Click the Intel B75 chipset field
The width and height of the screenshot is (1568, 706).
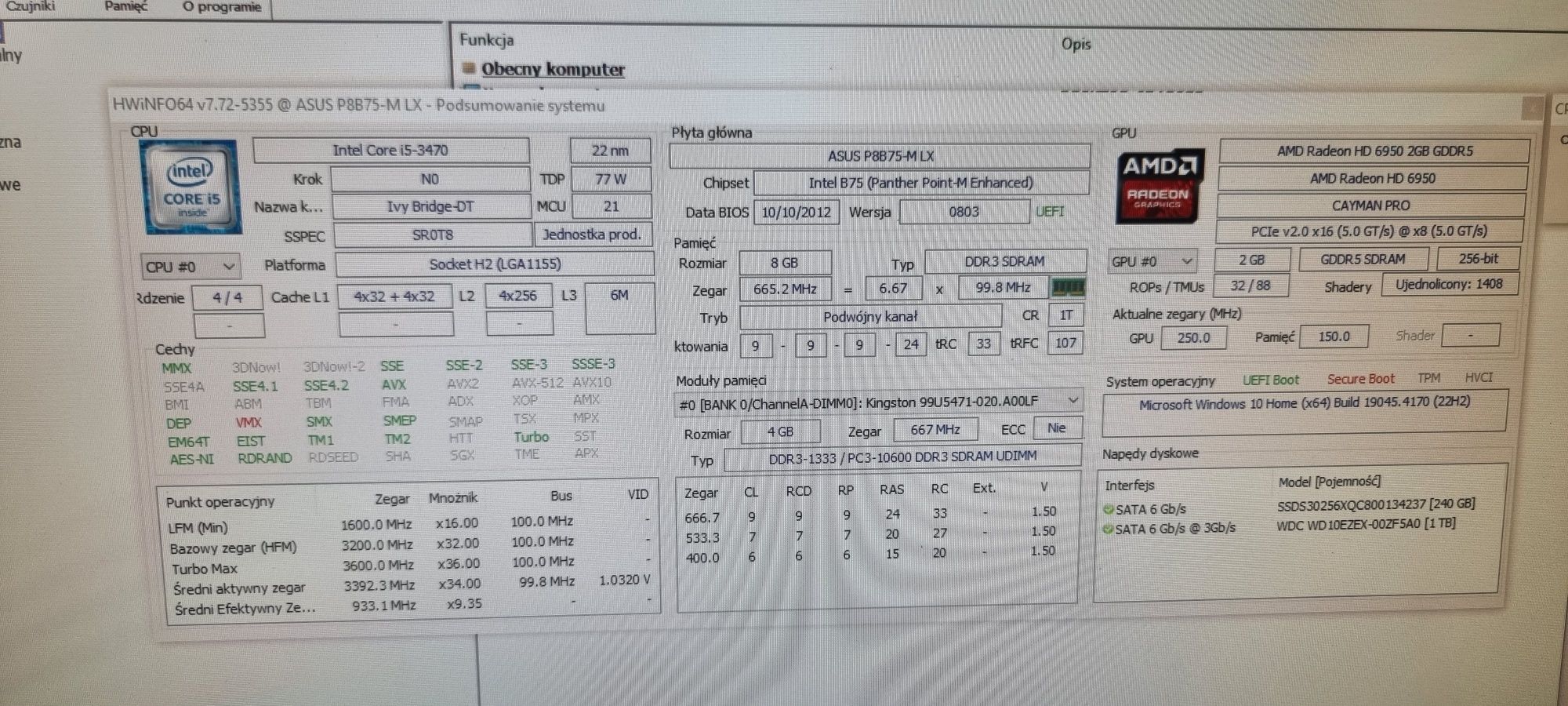point(921,183)
